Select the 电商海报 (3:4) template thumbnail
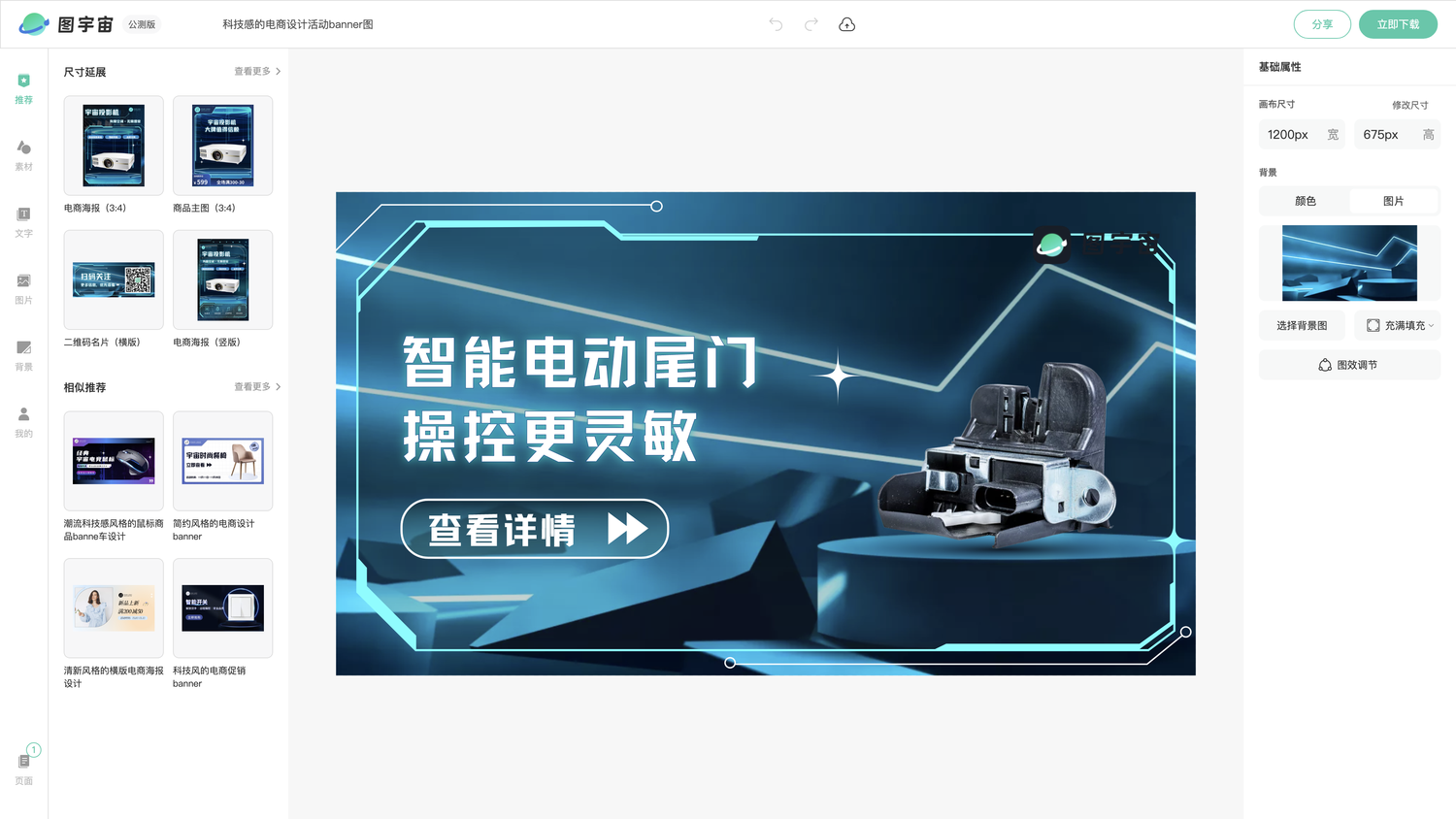The height and width of the screenshot is (819, 1456). tap(114, 146)
